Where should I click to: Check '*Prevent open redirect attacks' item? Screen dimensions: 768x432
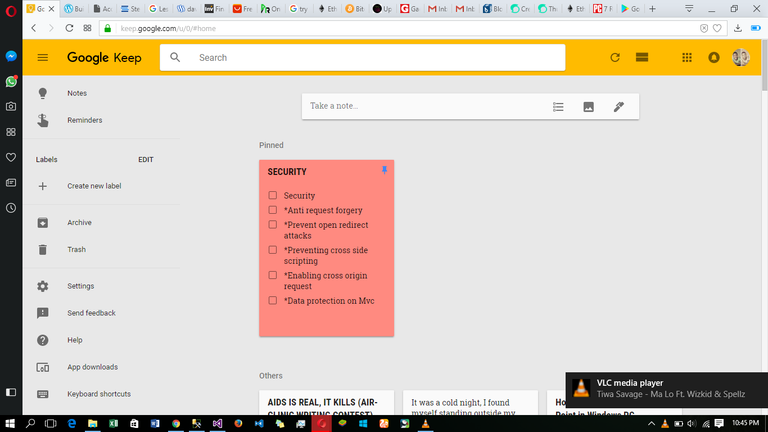pos(273,225)
